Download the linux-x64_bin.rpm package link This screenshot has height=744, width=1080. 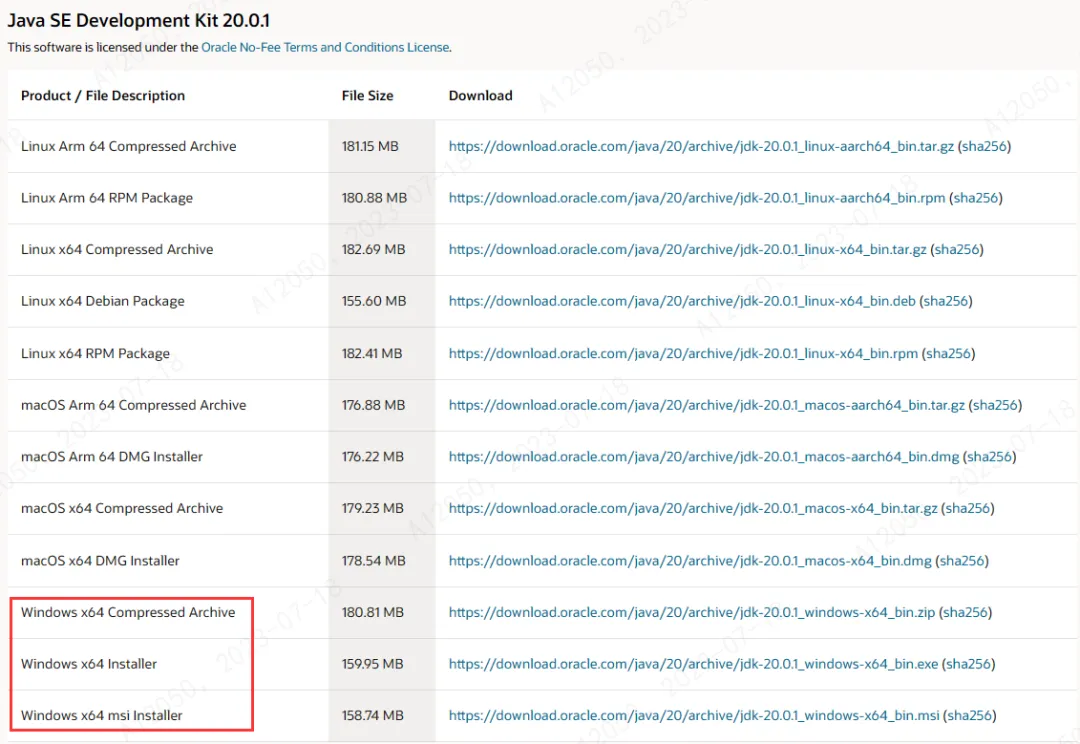click(x=683, y=353)
